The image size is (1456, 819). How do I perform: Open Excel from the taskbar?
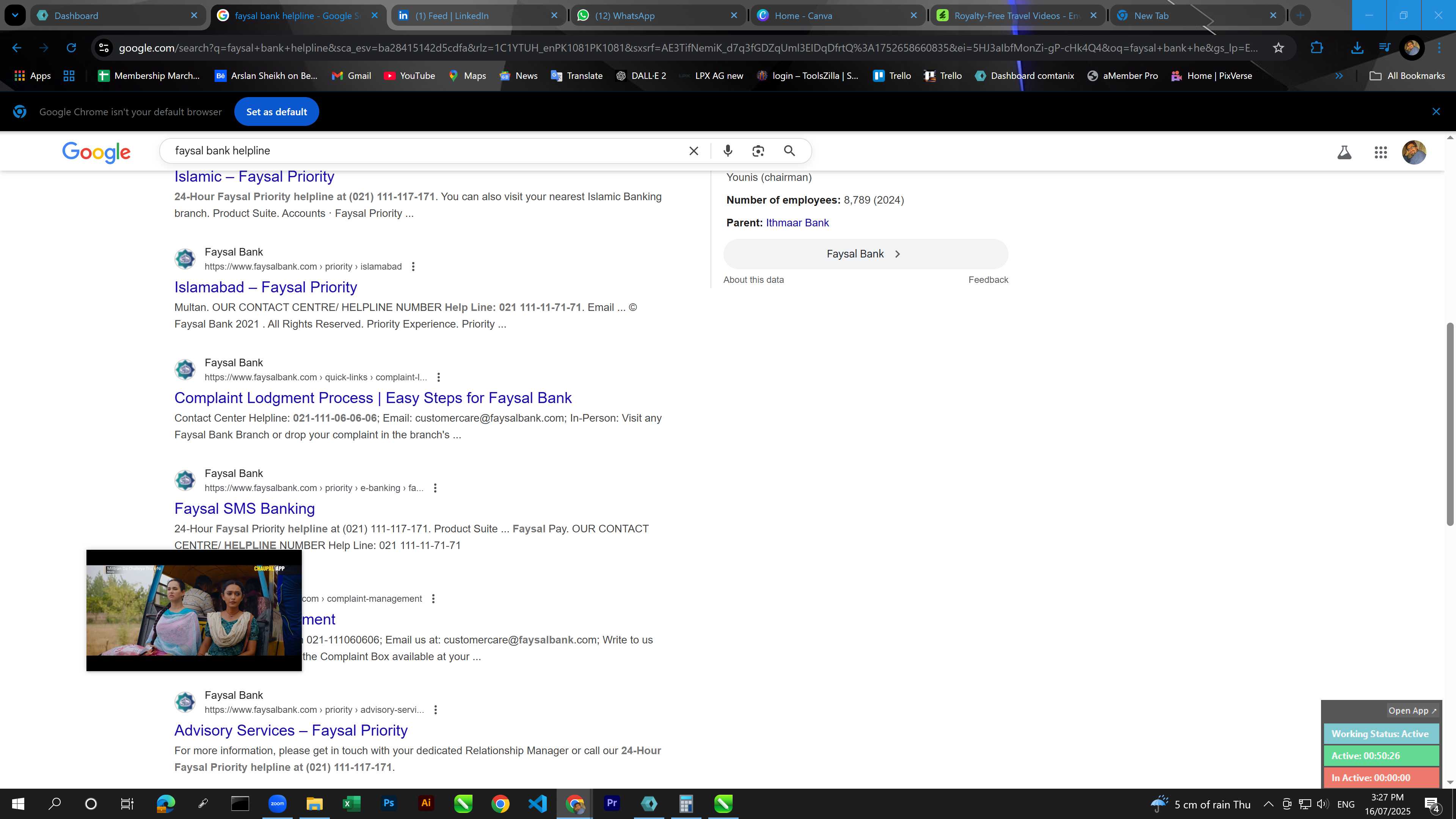tap(351, 803)
